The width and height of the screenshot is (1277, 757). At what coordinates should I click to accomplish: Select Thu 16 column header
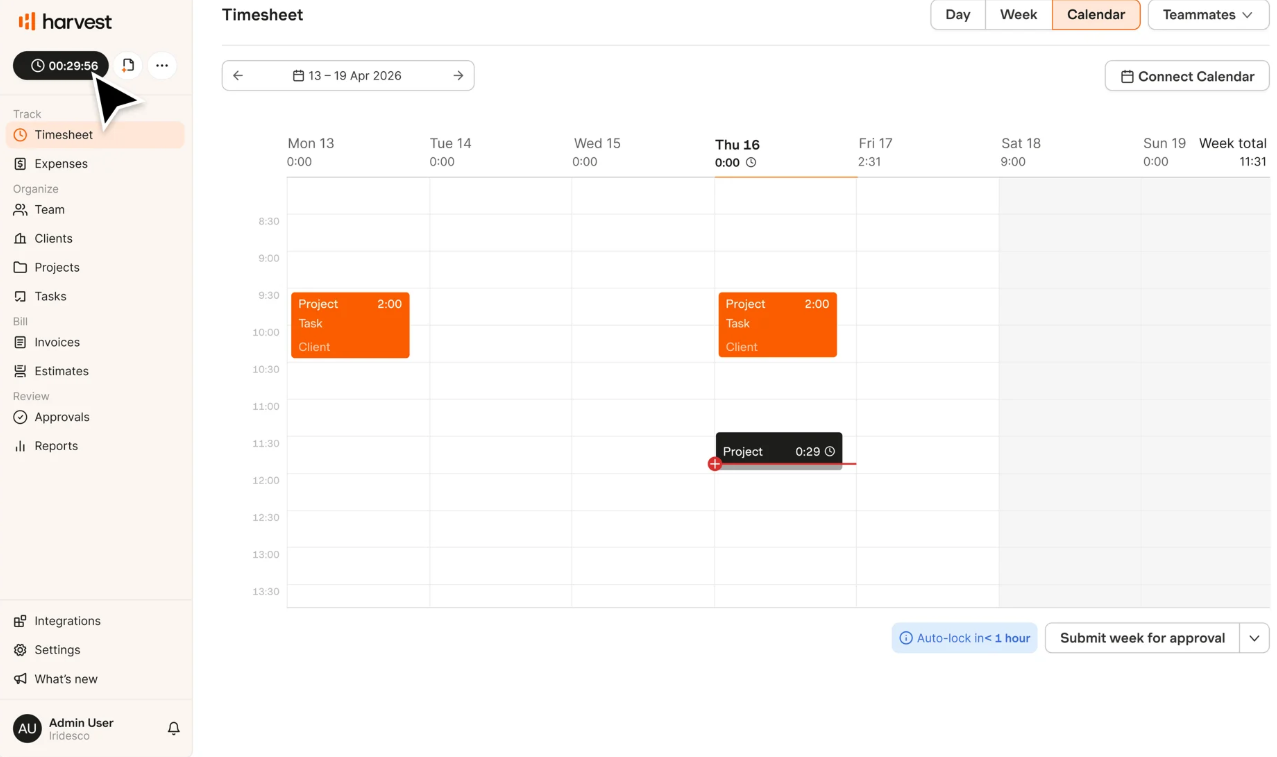click(738, 145)
